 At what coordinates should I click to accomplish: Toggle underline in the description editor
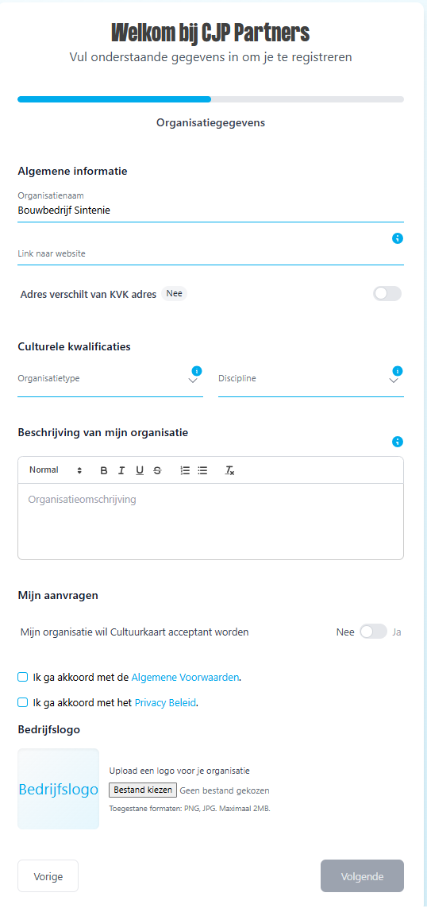pyautogui.click(x=139, y=470)
